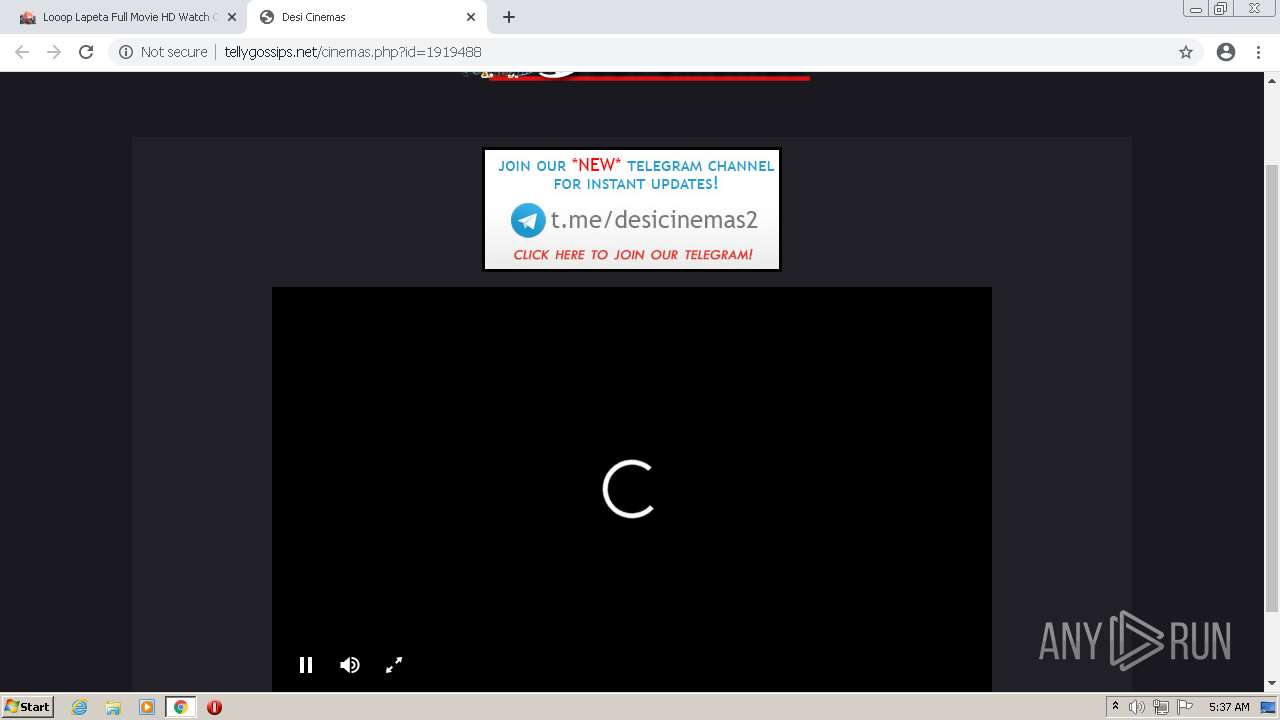Open the network tray icon
The width and height of the screenshot is (1280, 720).
[x=1161, y=707]
